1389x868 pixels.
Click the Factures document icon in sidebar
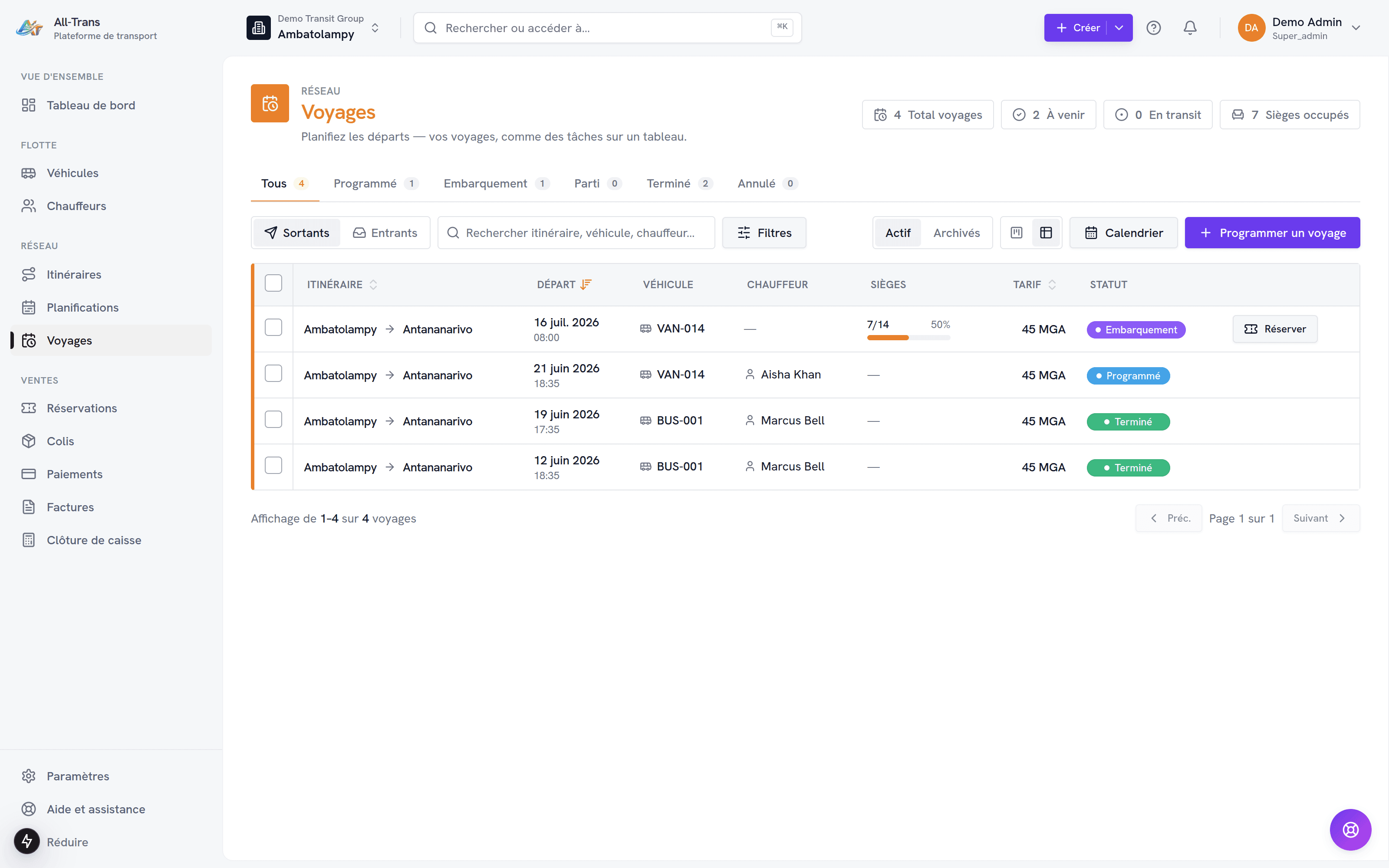pos(29,507)
